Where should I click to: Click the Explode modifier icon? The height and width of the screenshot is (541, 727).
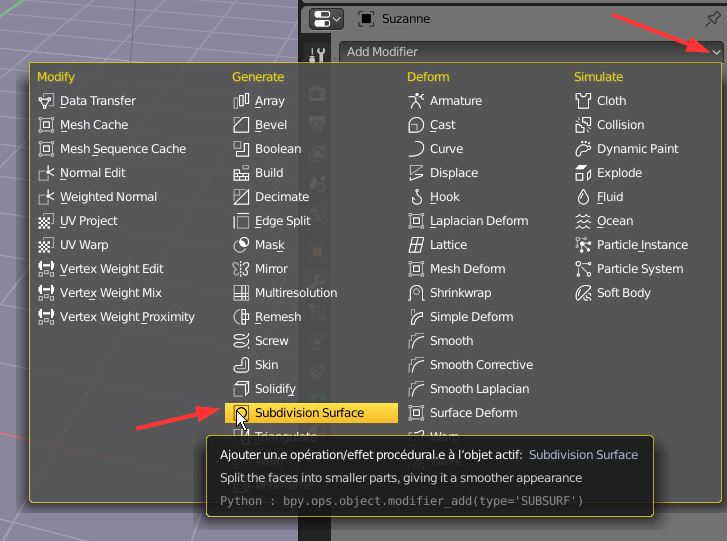tap(583, 173)
